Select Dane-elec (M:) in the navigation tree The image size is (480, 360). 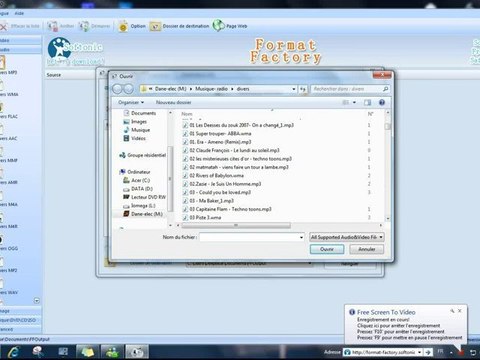pos(147,214)
